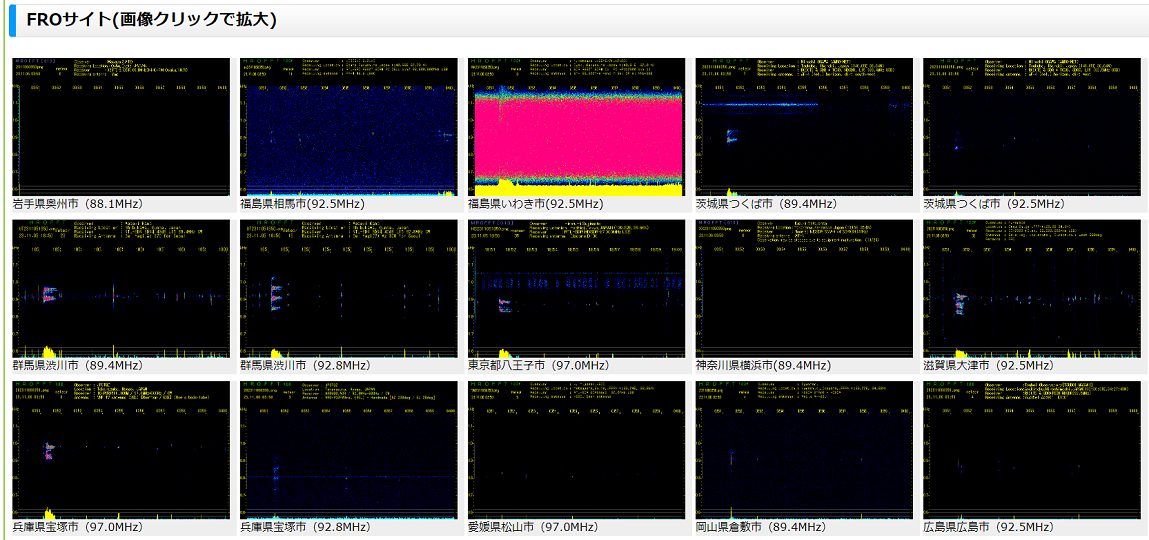Open the 岩手県奥州市 88.1MHz spectrogram thumbnail
Image resolution: width=1149 pixels, height=540 pixels.
coord(121,126)
